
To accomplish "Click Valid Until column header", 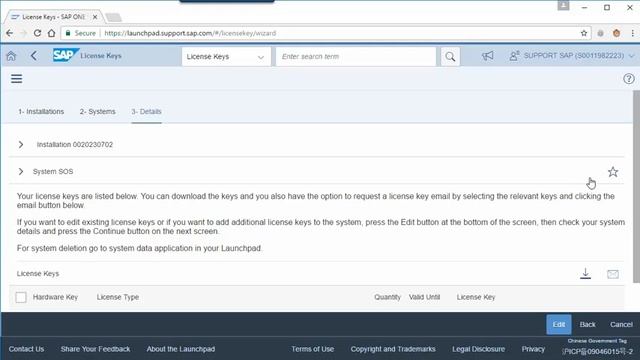I will [x=424, y=297].
